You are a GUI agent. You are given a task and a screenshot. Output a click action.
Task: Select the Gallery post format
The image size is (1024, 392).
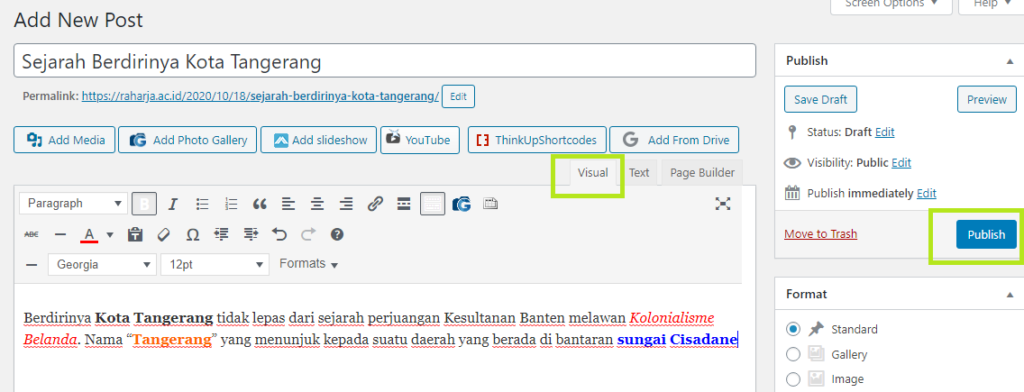click(793, 354)
